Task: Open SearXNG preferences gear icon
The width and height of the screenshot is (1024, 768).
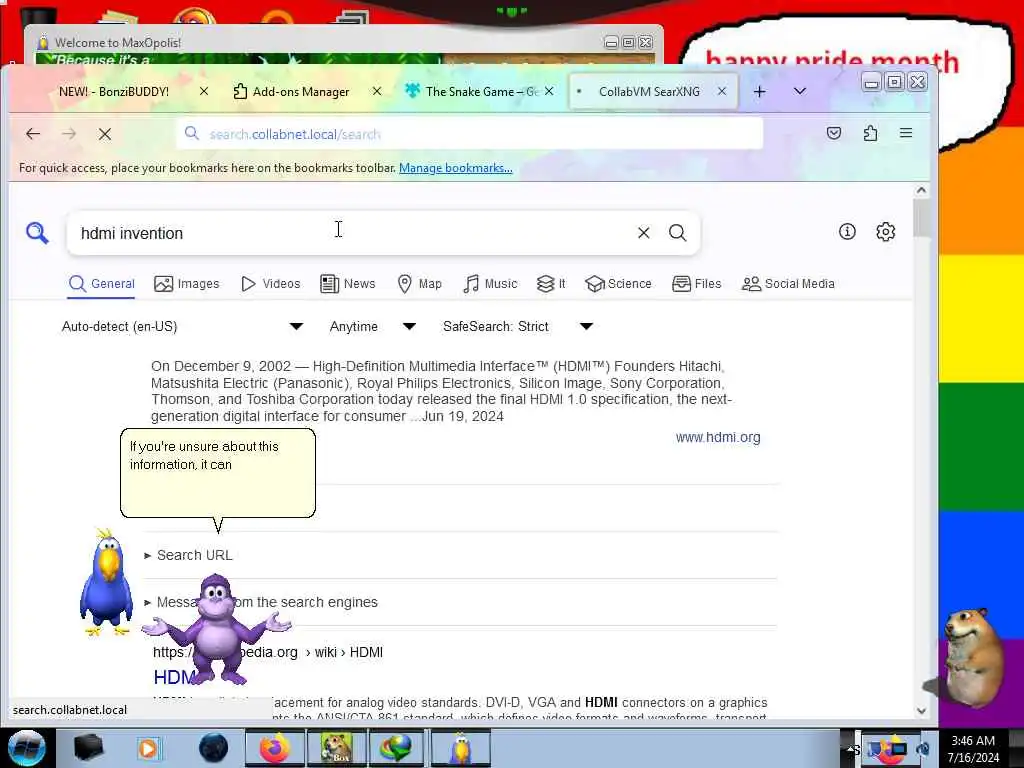Action: click(x=885, y=231)
